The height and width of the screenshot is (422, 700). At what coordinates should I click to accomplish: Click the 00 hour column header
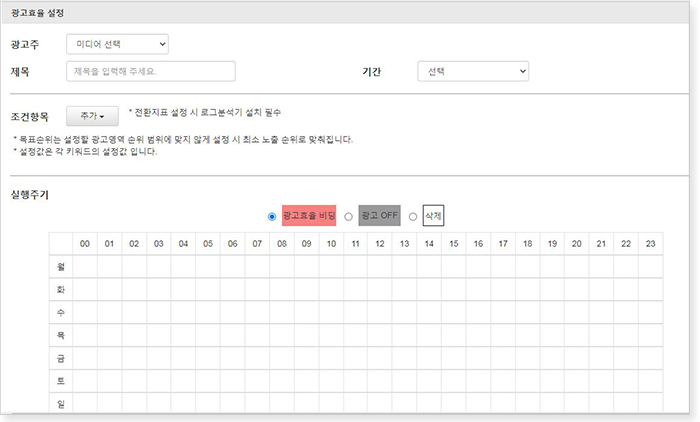[85, 244]
